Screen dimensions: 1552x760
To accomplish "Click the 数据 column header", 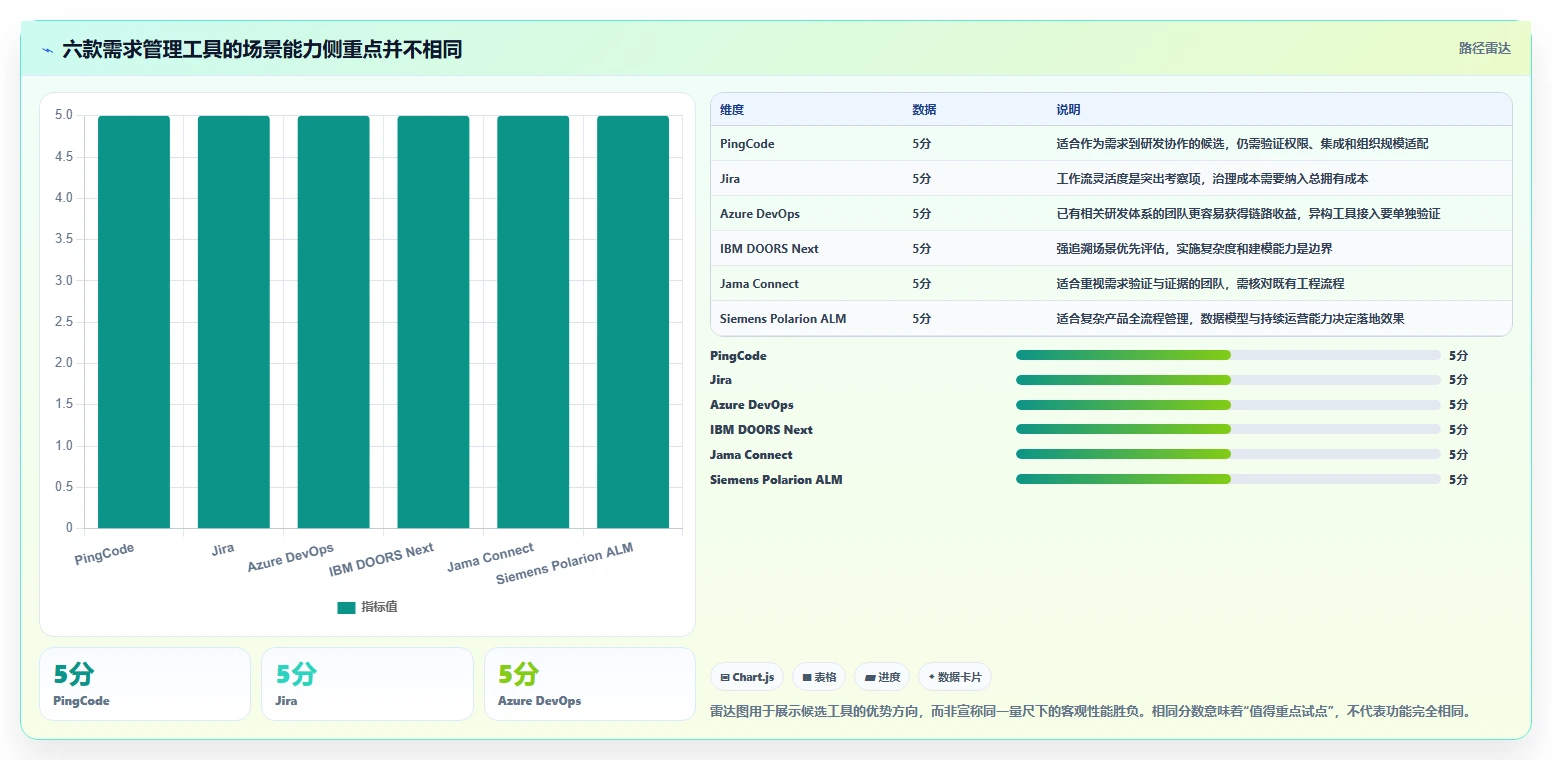I will click(x=925, y=110).
